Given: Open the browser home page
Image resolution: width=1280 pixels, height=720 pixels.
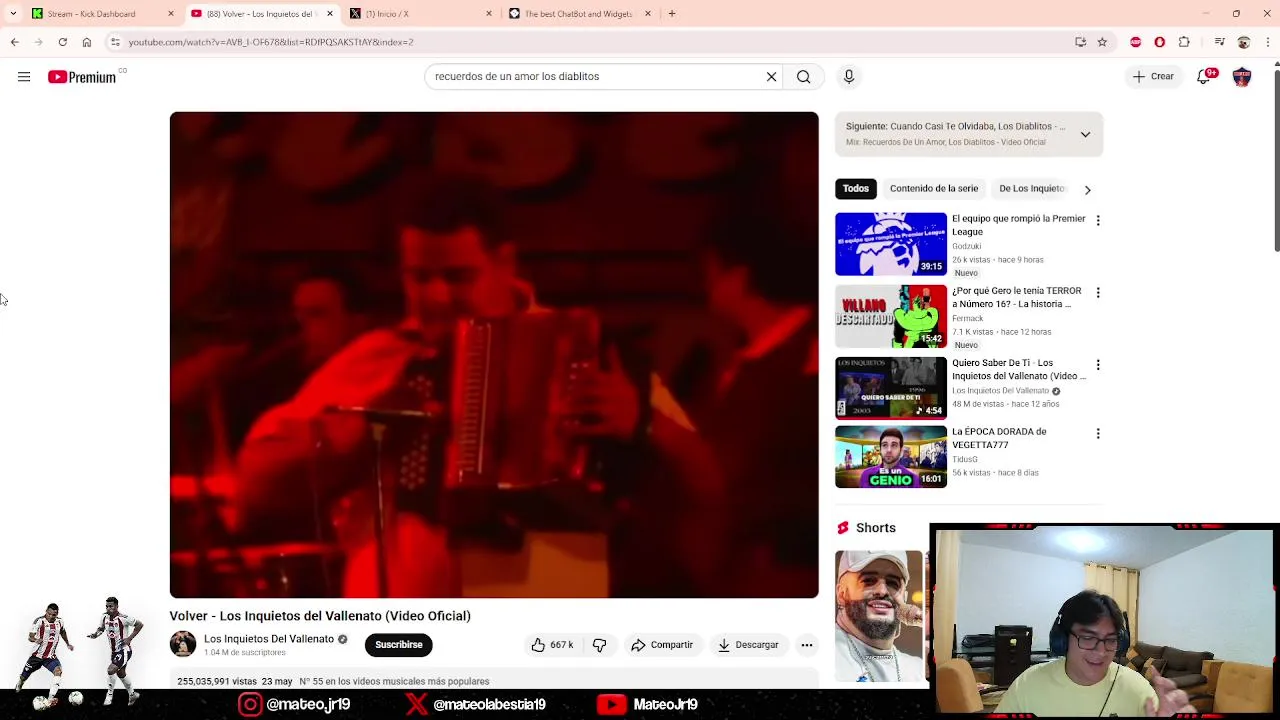Looking at the screenshot, I should click(x=86, y=42).
